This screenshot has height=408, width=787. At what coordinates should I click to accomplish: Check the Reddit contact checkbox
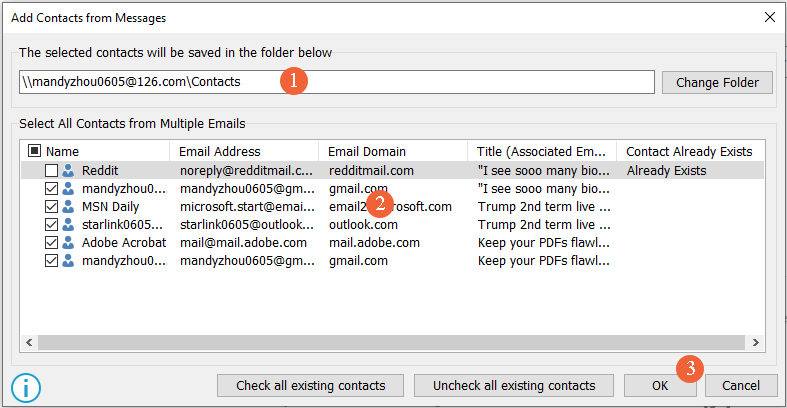pos(51,171)
